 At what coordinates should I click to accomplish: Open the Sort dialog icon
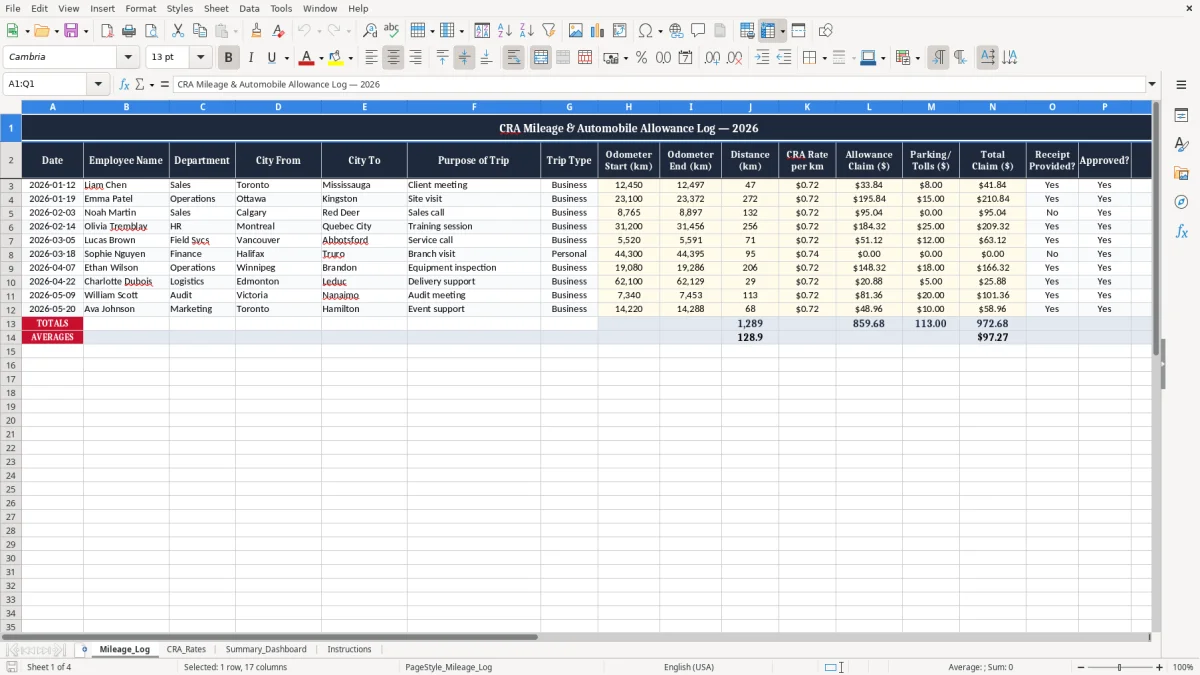482,31
